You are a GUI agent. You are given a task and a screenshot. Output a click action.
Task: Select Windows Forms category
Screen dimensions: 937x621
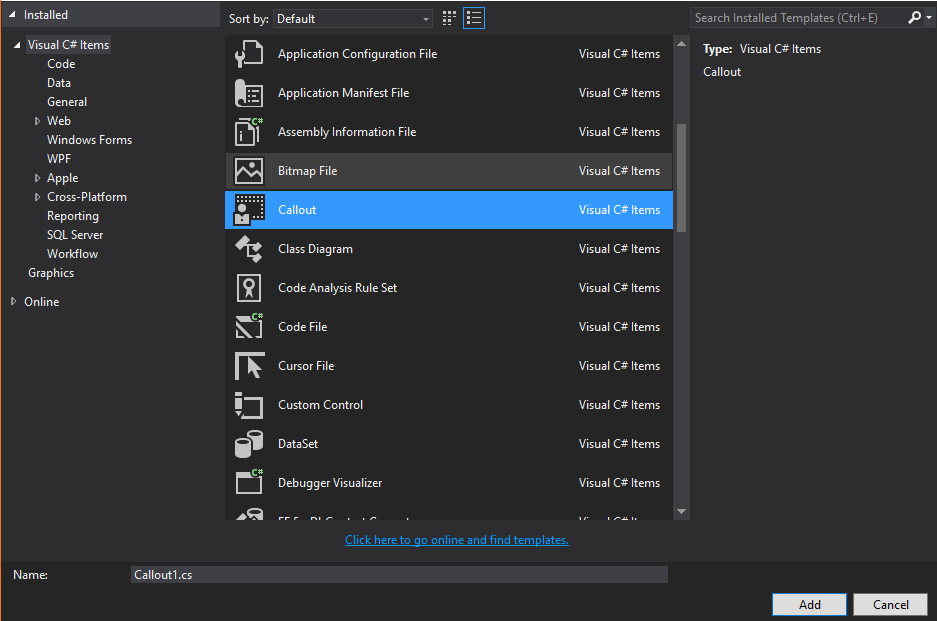coord(89,140)
